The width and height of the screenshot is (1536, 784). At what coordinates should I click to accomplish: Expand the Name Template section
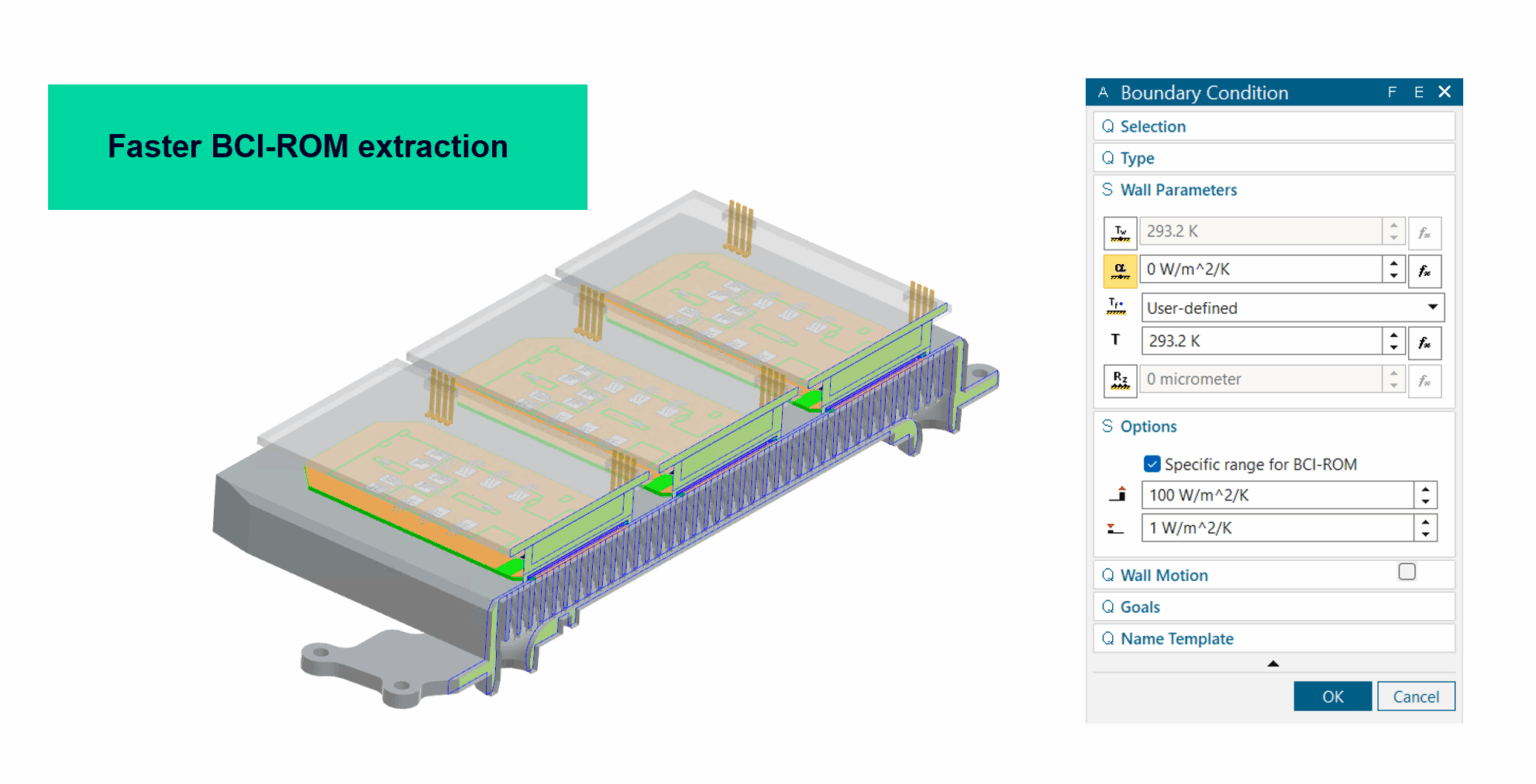[1176, 639]
